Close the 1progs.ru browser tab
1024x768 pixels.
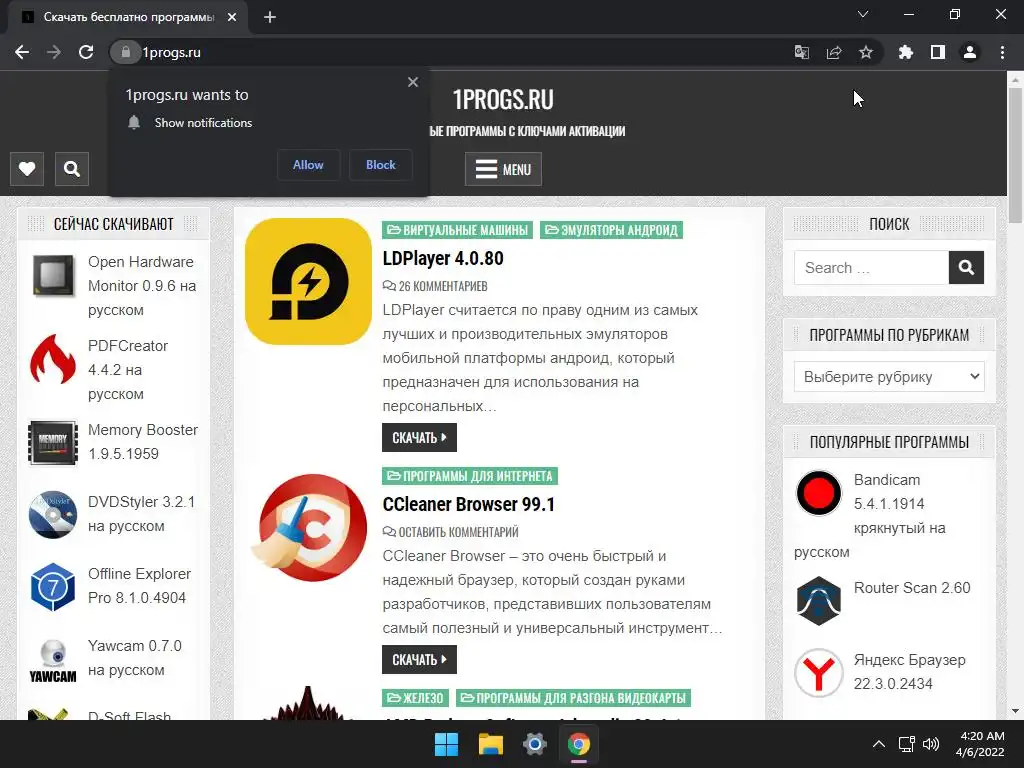pos(232,17)
